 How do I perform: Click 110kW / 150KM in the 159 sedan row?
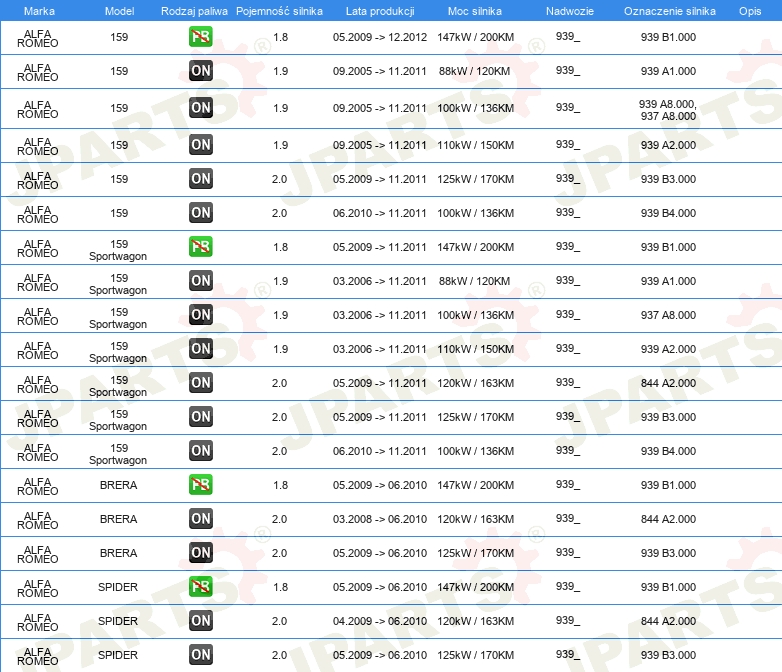(475, 145)
